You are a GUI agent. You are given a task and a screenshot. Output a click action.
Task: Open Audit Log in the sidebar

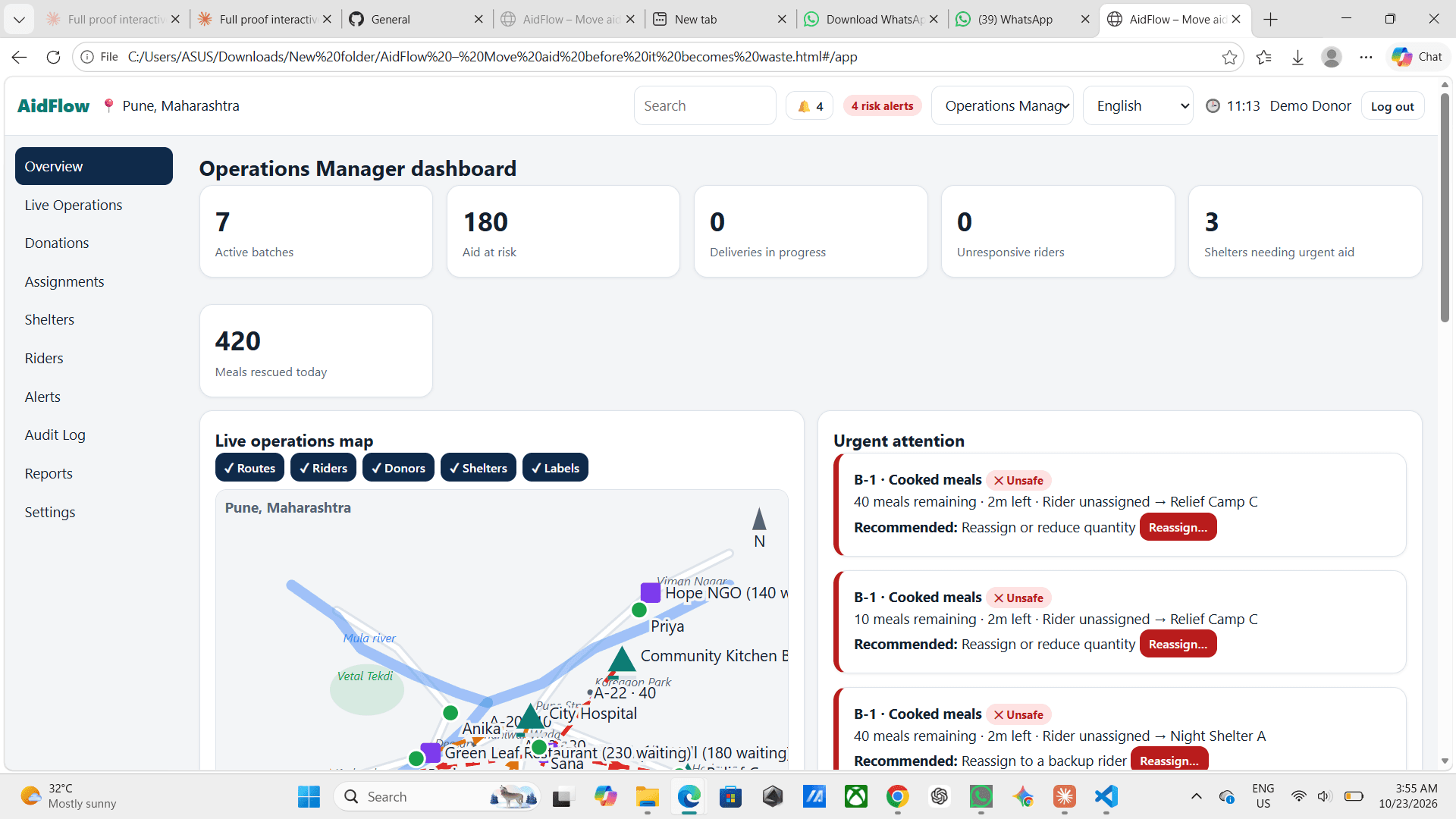coord(94,435)
